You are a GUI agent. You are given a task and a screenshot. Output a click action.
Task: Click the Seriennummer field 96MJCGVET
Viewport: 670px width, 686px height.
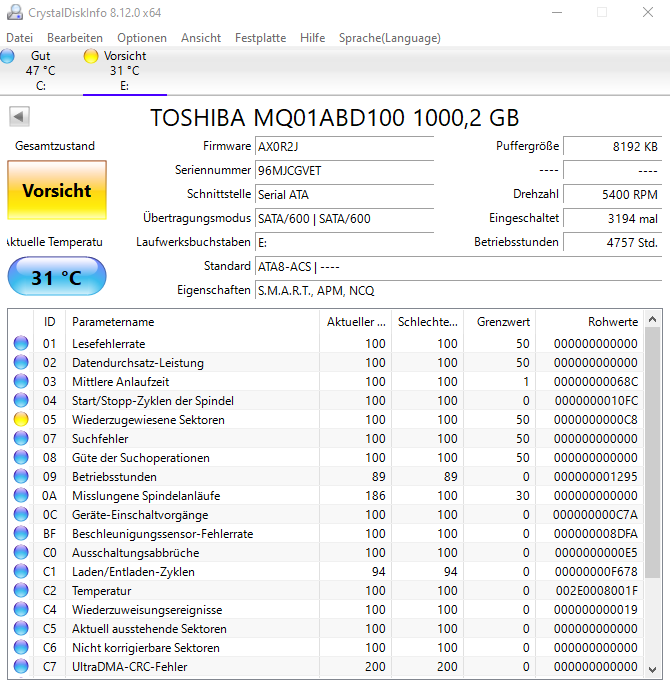344,170
